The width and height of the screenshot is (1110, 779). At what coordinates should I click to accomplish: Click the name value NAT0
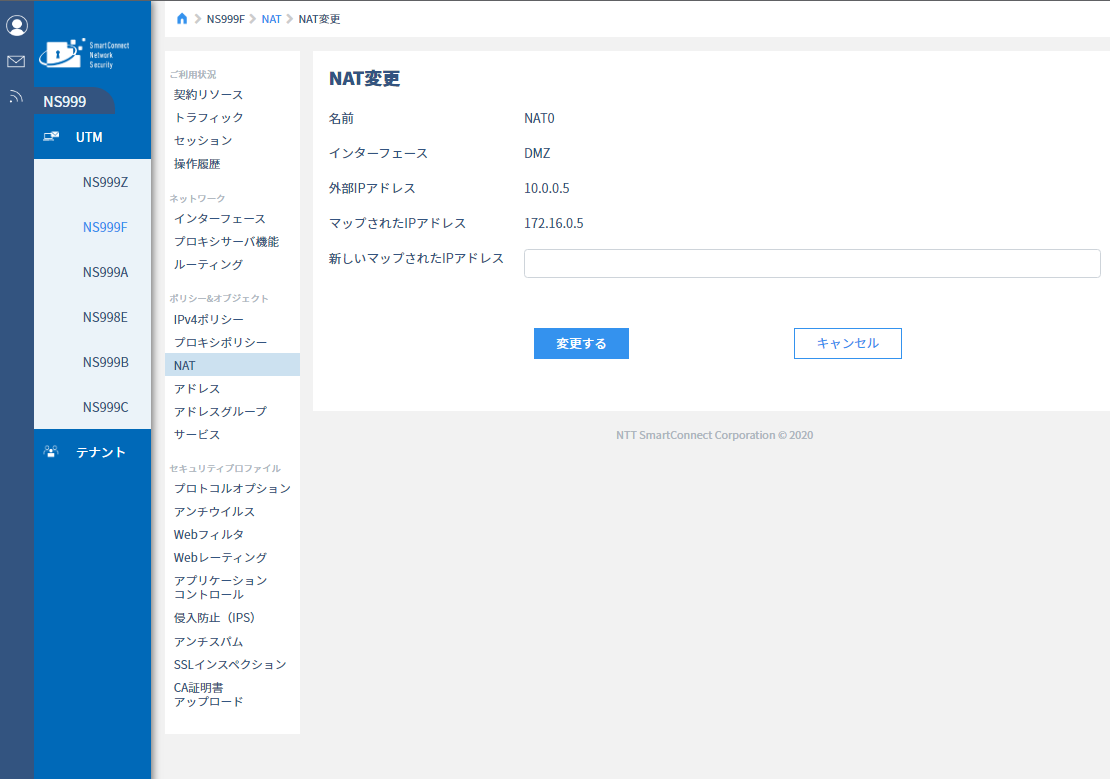(x=539, y=118)
